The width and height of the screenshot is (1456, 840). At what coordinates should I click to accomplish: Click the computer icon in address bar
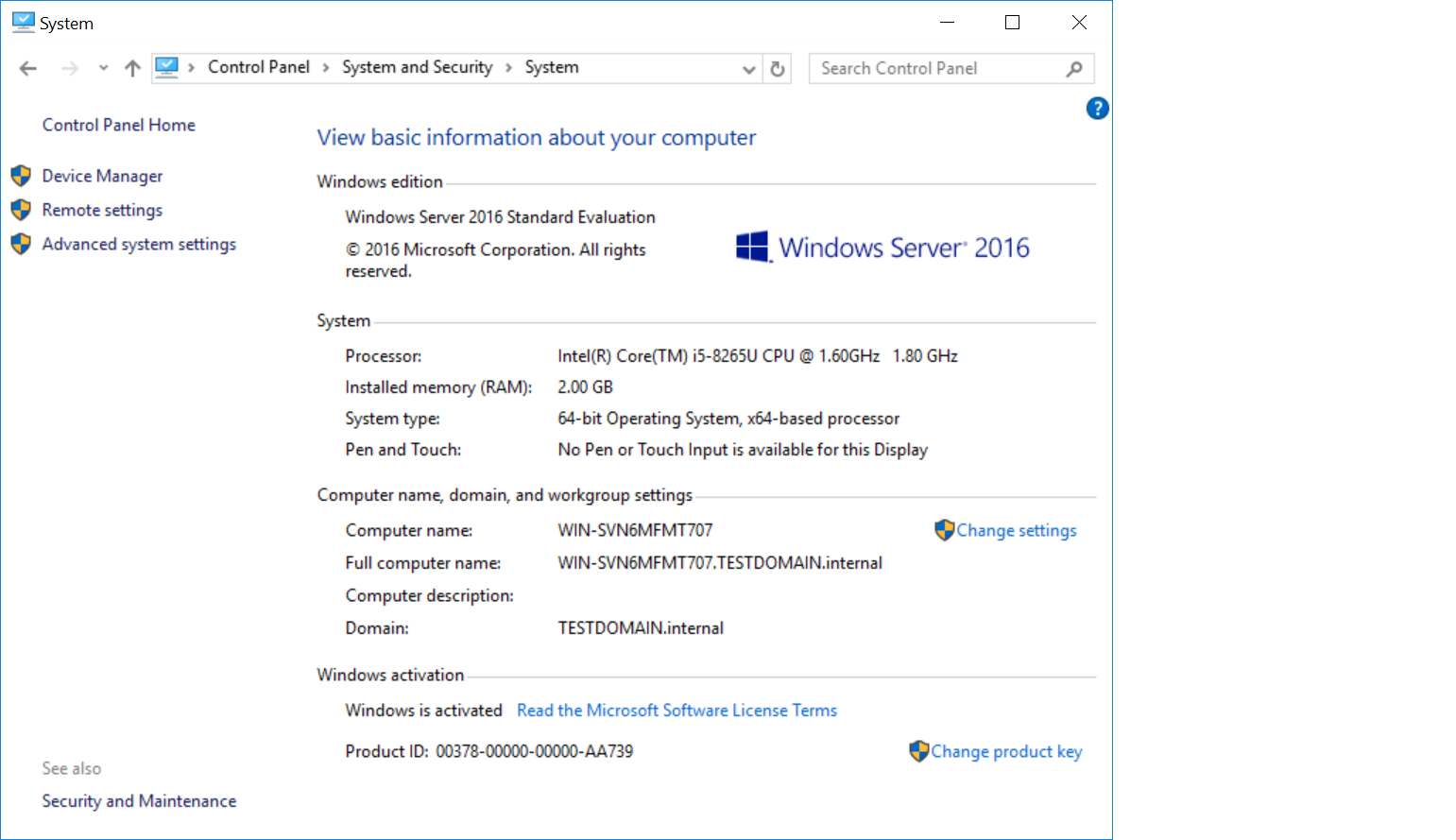pyautogui.click(x=166, y=67)
